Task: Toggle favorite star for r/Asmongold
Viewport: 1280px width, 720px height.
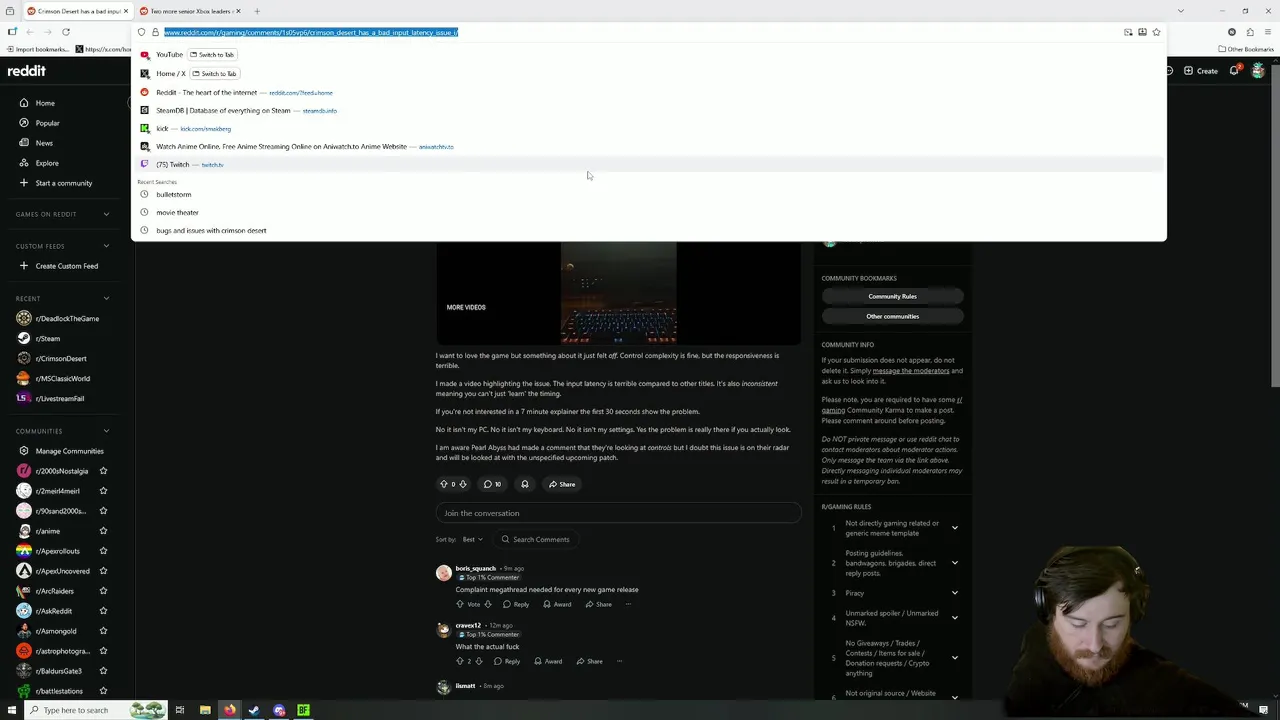Action: [x=103, y=631]
